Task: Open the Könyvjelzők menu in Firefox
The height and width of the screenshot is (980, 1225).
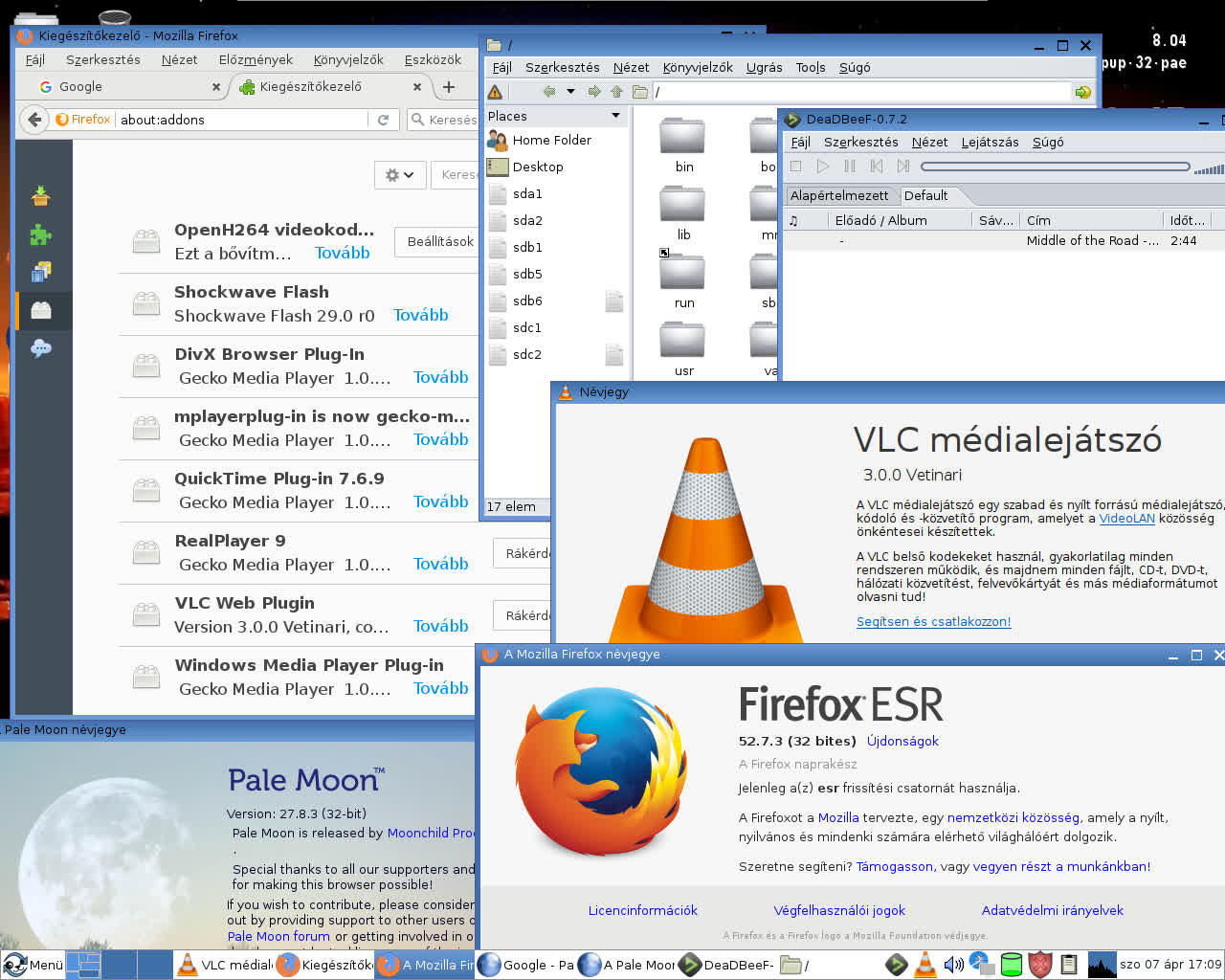Action: click(348, 59)
